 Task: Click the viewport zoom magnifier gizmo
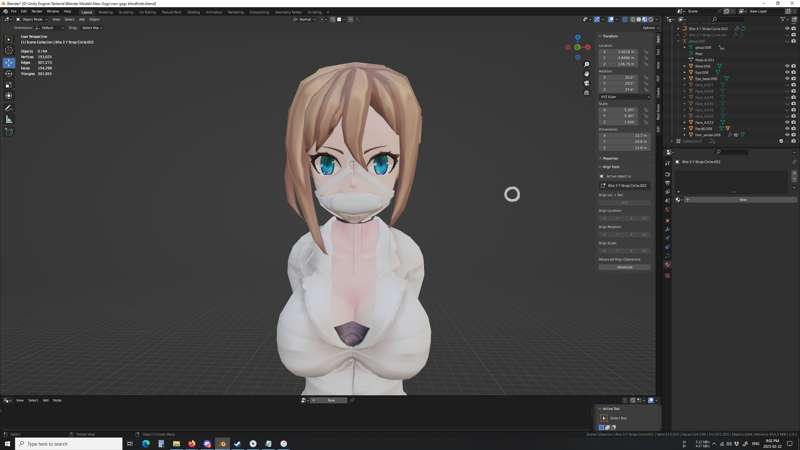(x=587, y=64)
